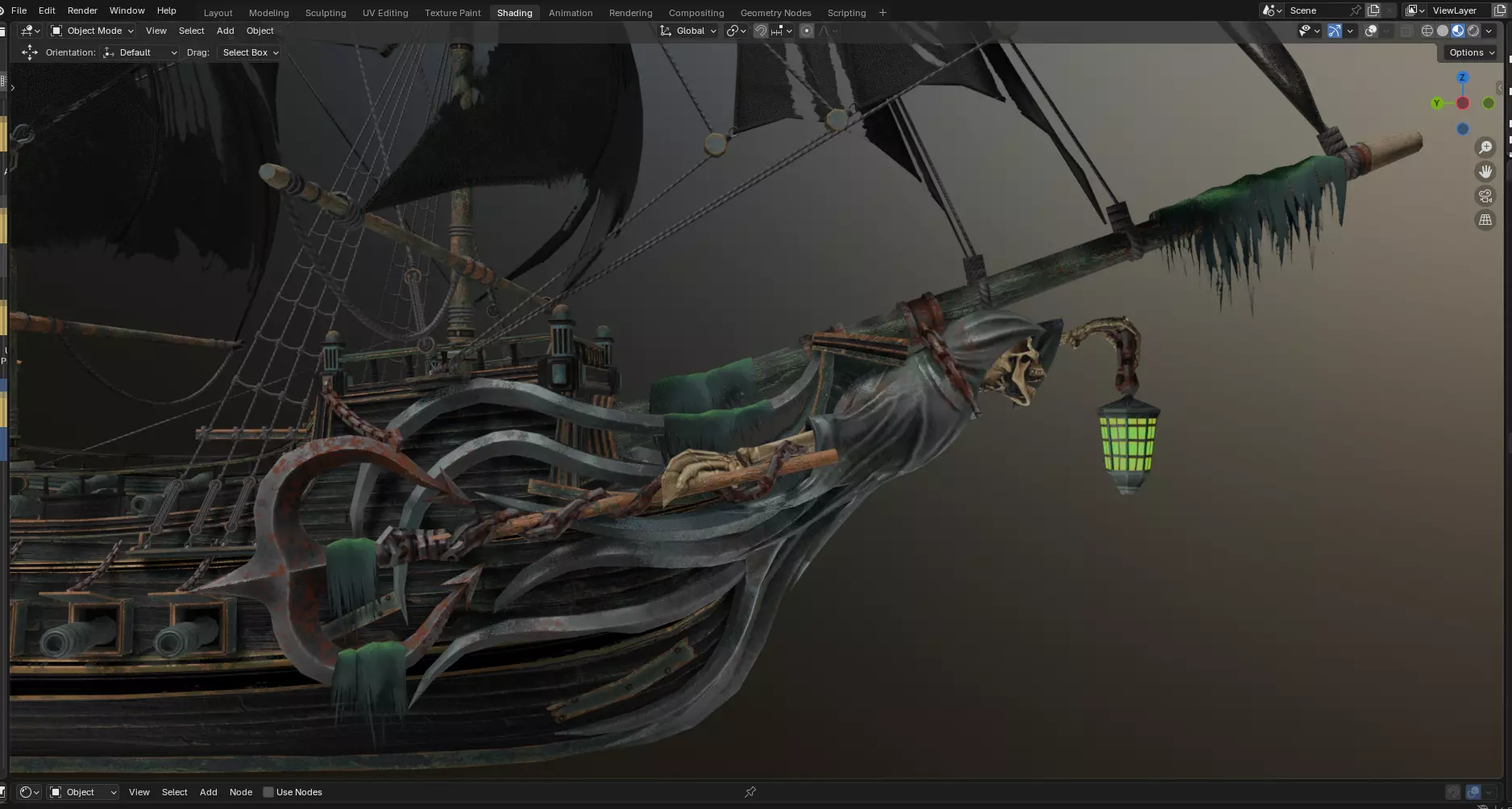Switch to the Scripting workspace tab
This screenshot has height=809, width=1512.
click(x=846, y=13)
